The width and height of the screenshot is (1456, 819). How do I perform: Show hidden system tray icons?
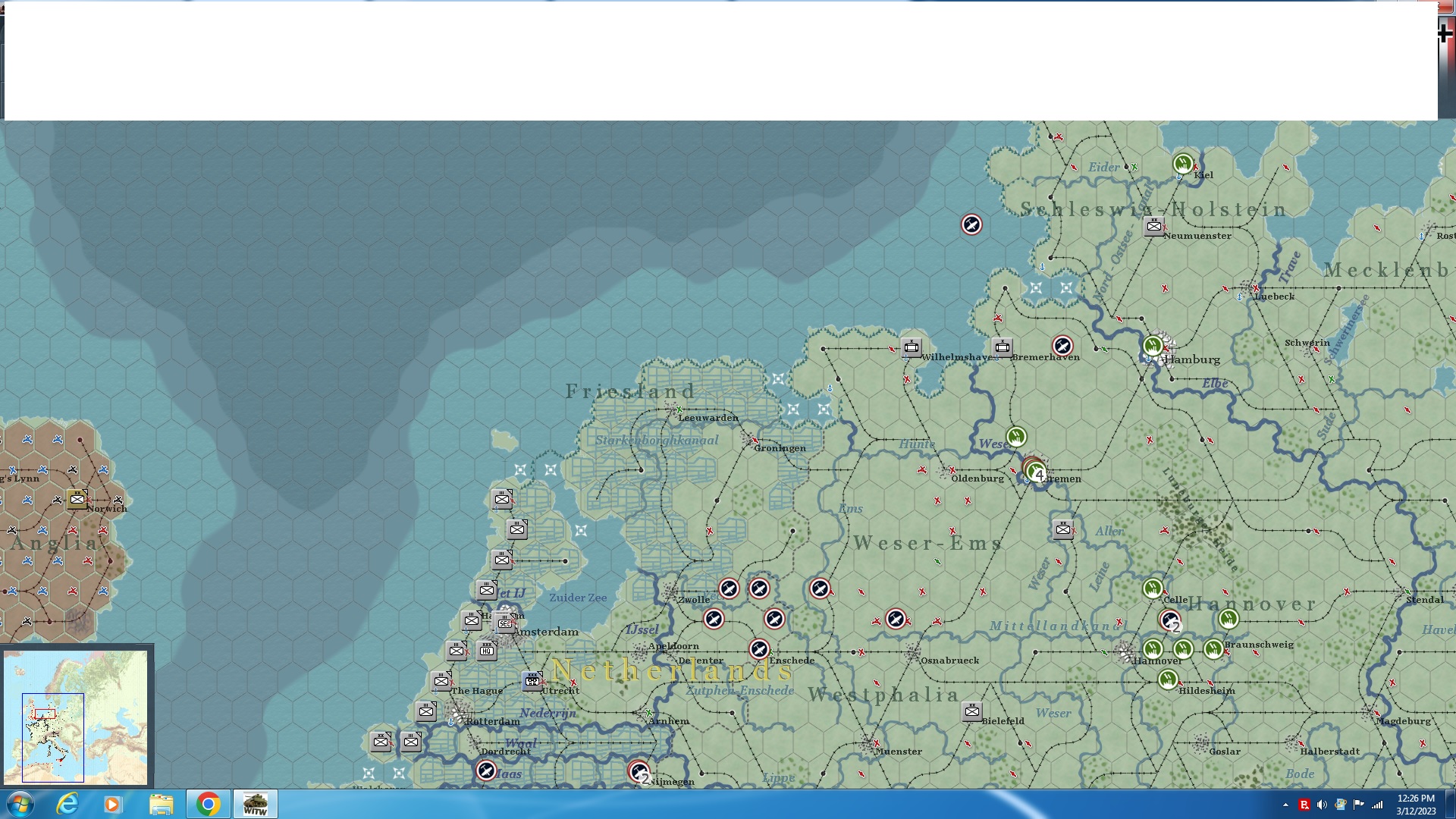[1285, 805]
